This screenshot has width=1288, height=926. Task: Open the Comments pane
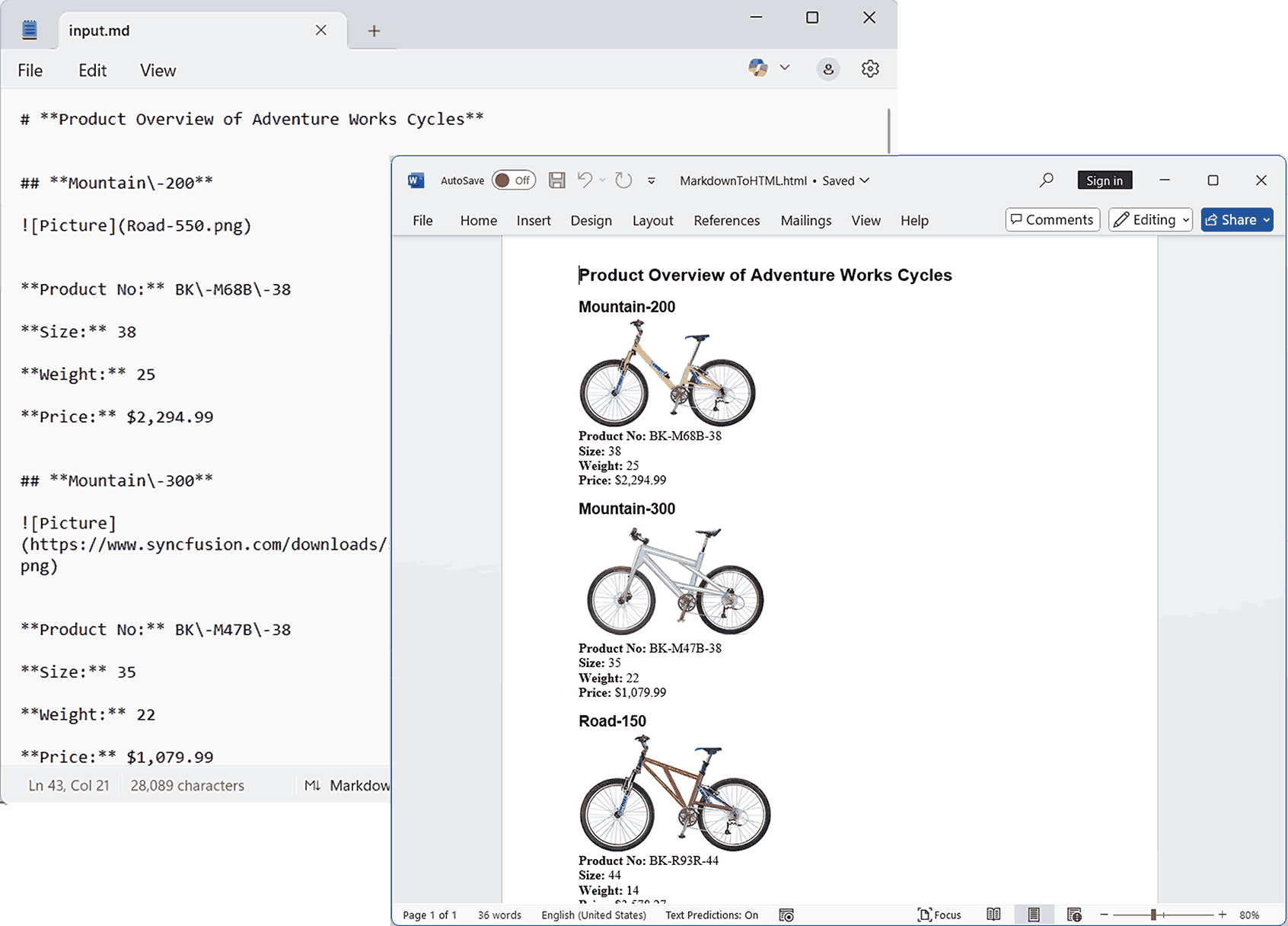tap(1052, 219)
